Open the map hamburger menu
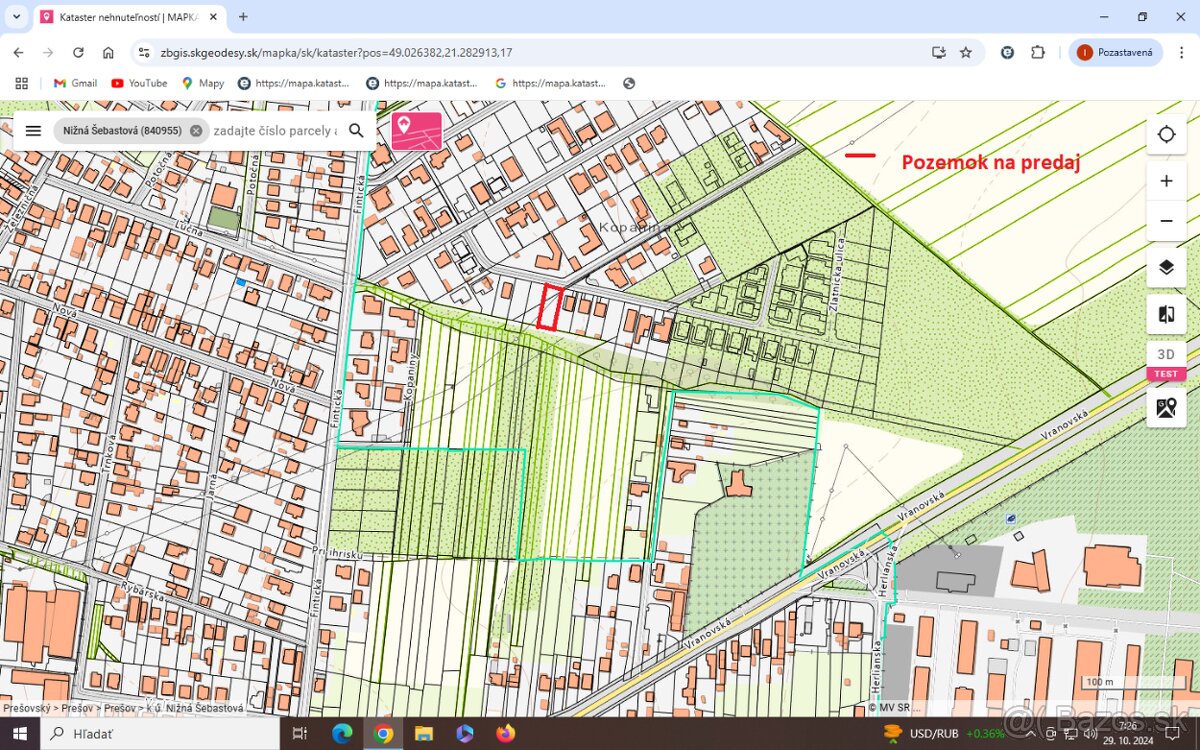 (33, 130)
